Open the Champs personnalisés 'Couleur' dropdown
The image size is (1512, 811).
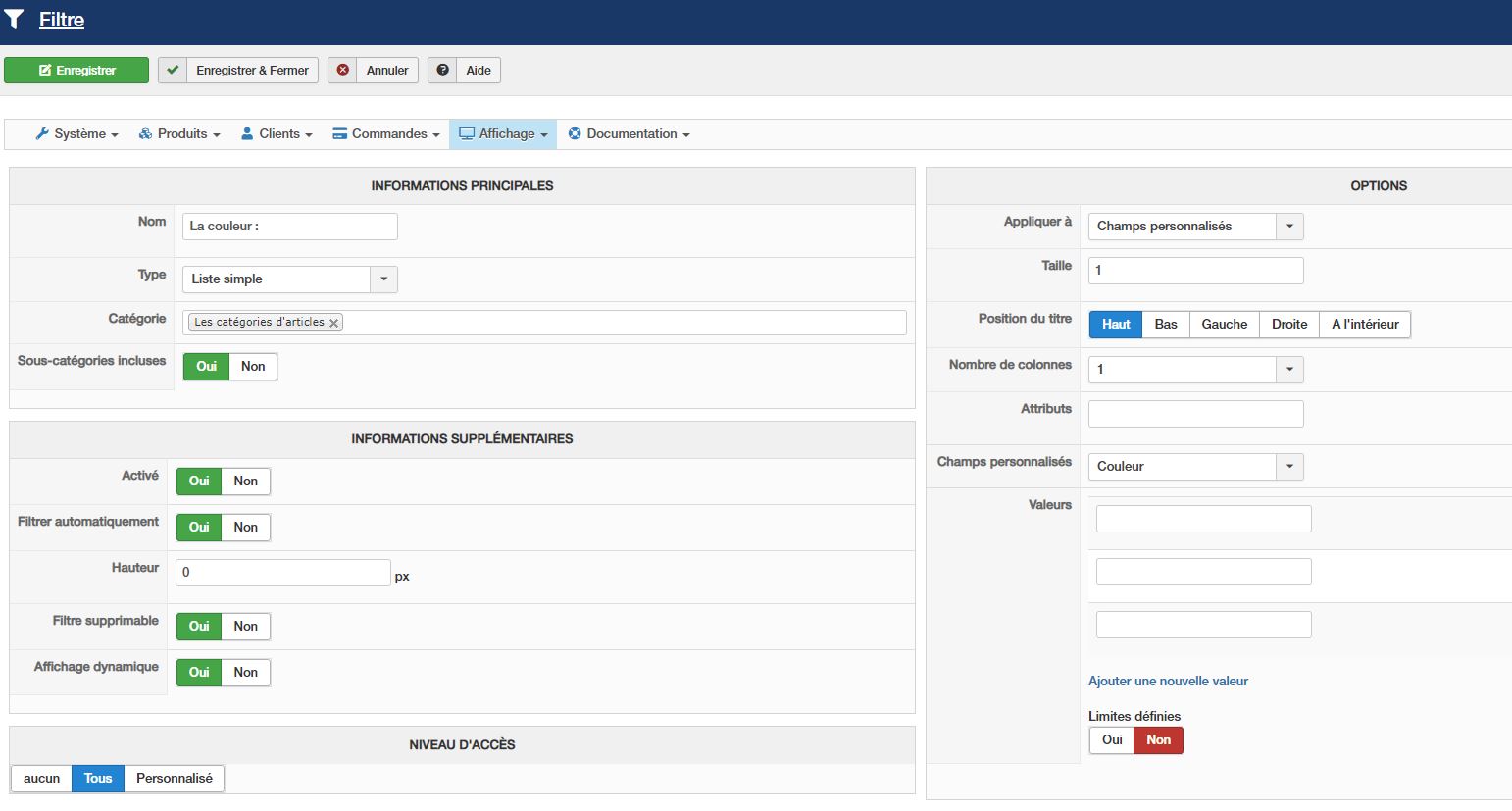coord(1196,467)
